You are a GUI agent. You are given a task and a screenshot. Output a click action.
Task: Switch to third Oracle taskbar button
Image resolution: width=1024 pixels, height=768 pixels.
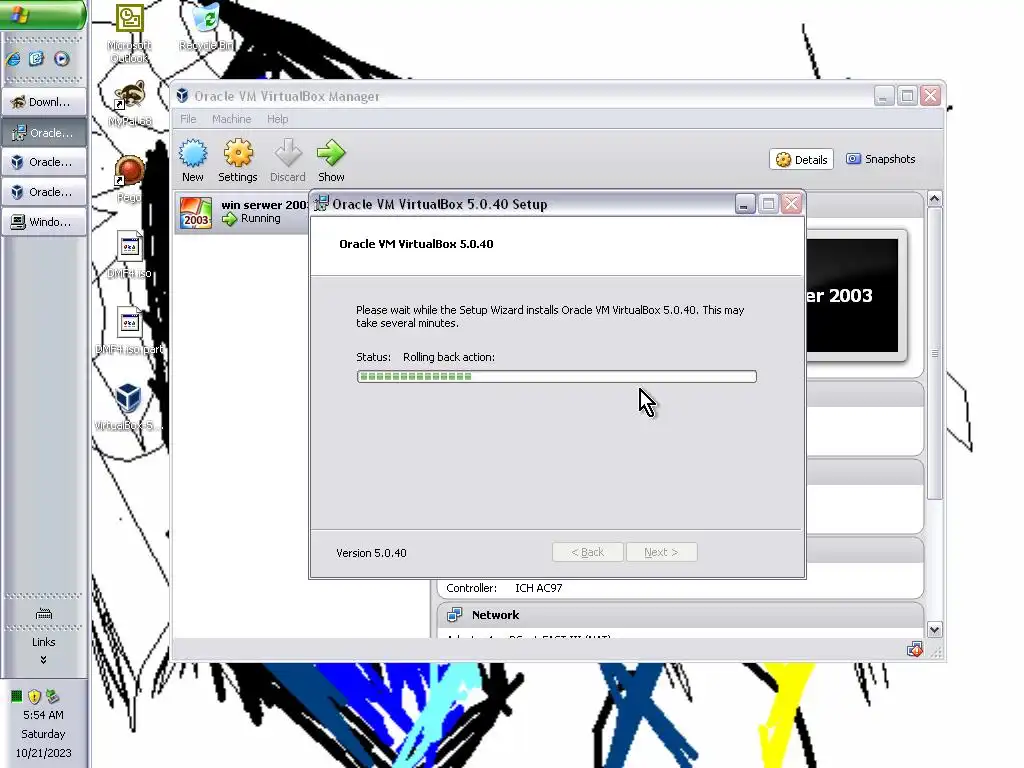point(44,192)
